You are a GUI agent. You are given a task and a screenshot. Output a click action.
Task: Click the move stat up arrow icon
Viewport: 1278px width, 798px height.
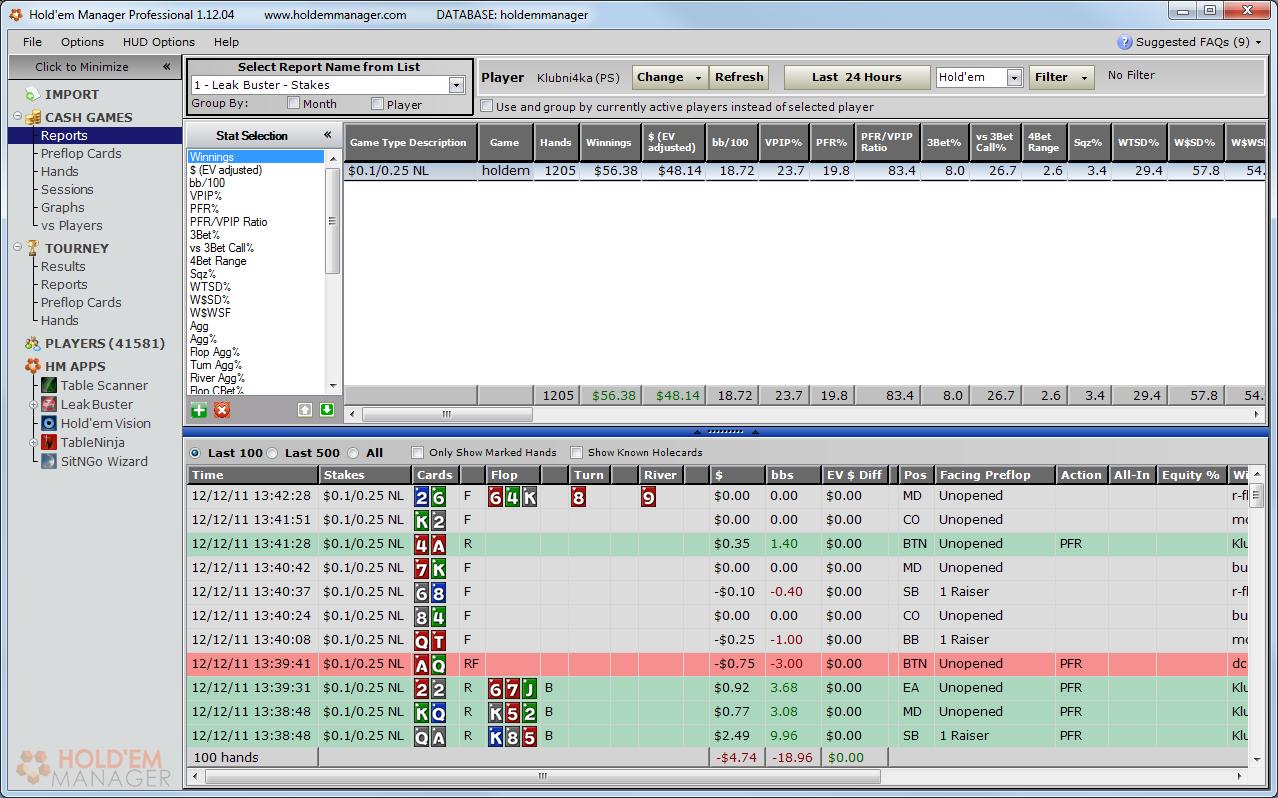(304, 410)
